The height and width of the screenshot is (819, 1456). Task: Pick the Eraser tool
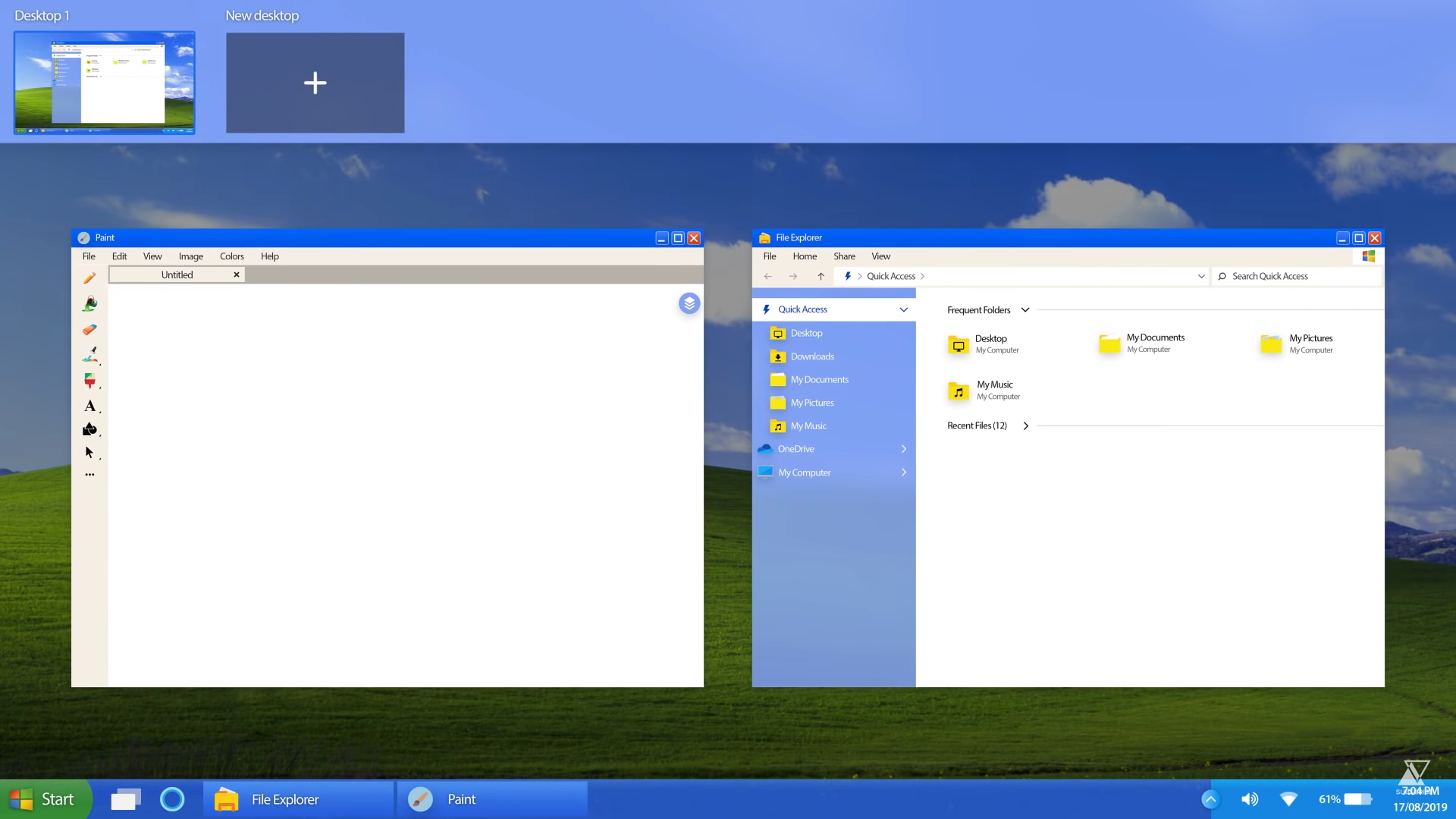89,330
